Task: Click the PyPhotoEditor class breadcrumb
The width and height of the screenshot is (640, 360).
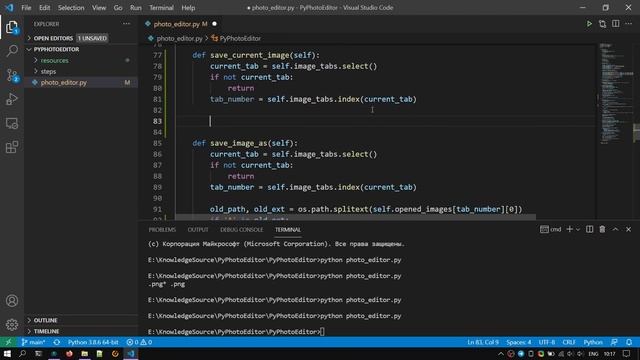Action: click(236, 38)
